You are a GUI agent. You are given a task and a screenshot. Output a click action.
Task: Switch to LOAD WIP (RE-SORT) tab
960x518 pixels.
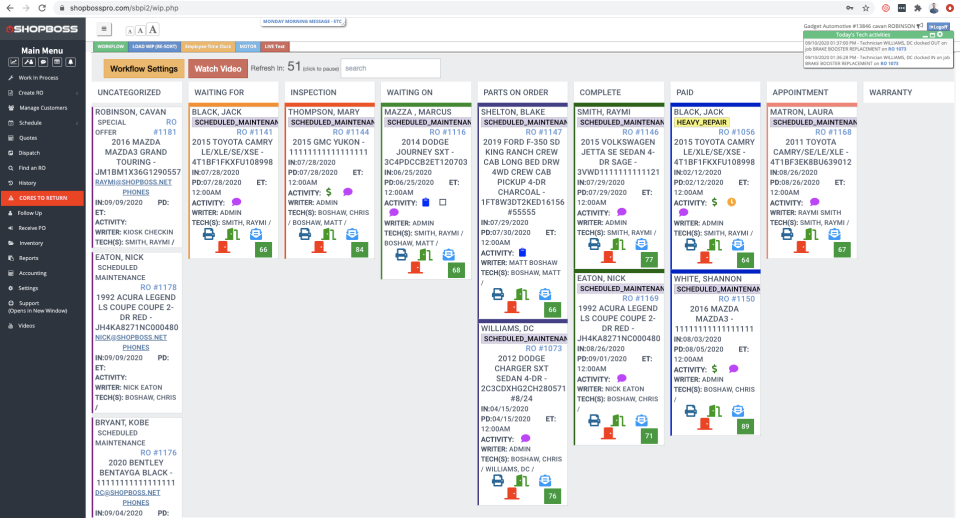coord(154,47)
